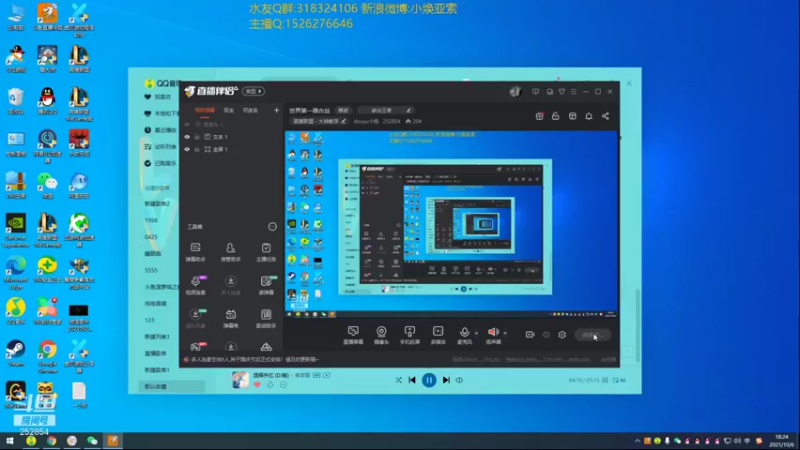
Task: Select the Google Chrome desktop icon
Action: tap(47, 356)
